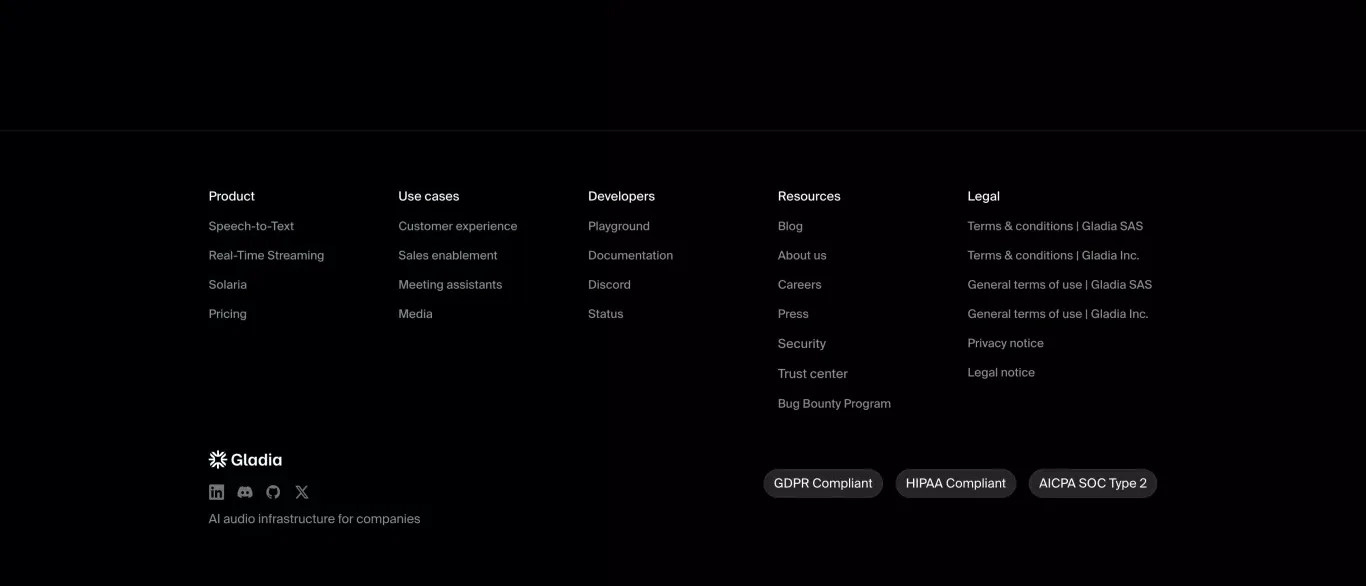Click the Legal column heading
The height and width of the screenshot is (586, 1366).
[x=983, y=196]
